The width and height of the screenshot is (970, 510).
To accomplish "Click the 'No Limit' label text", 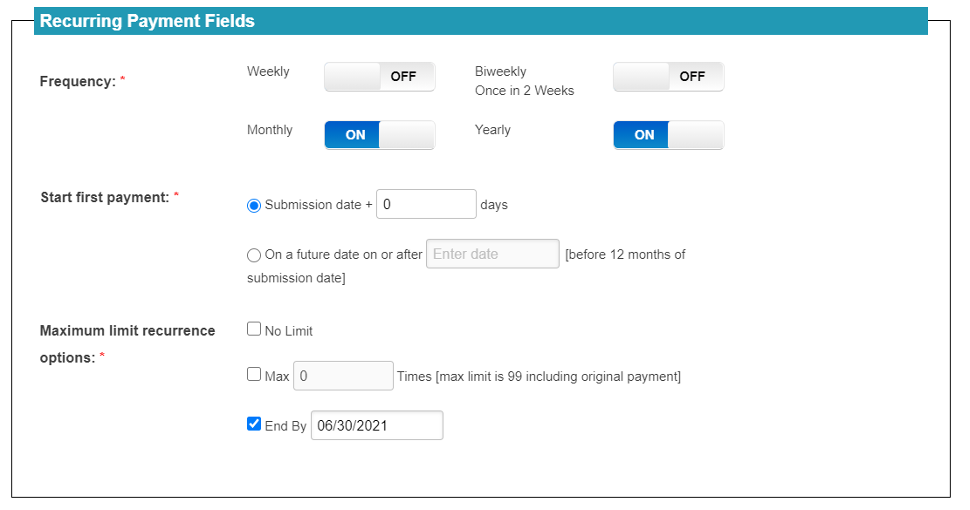I will tap(289, 331).
